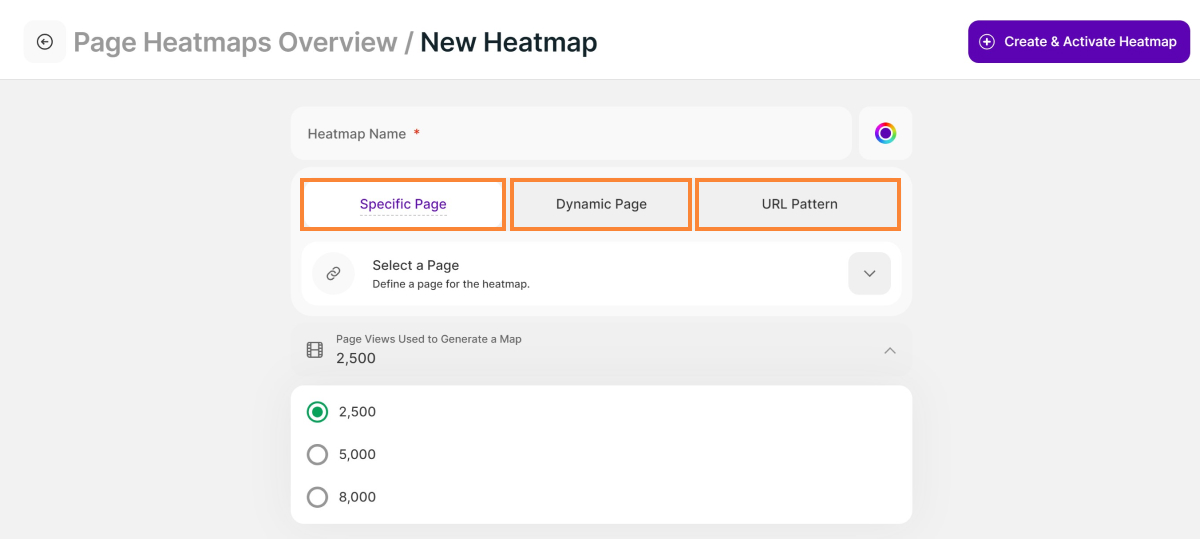Expand the Select a Page chevron dropdown

tap(869, 273)
